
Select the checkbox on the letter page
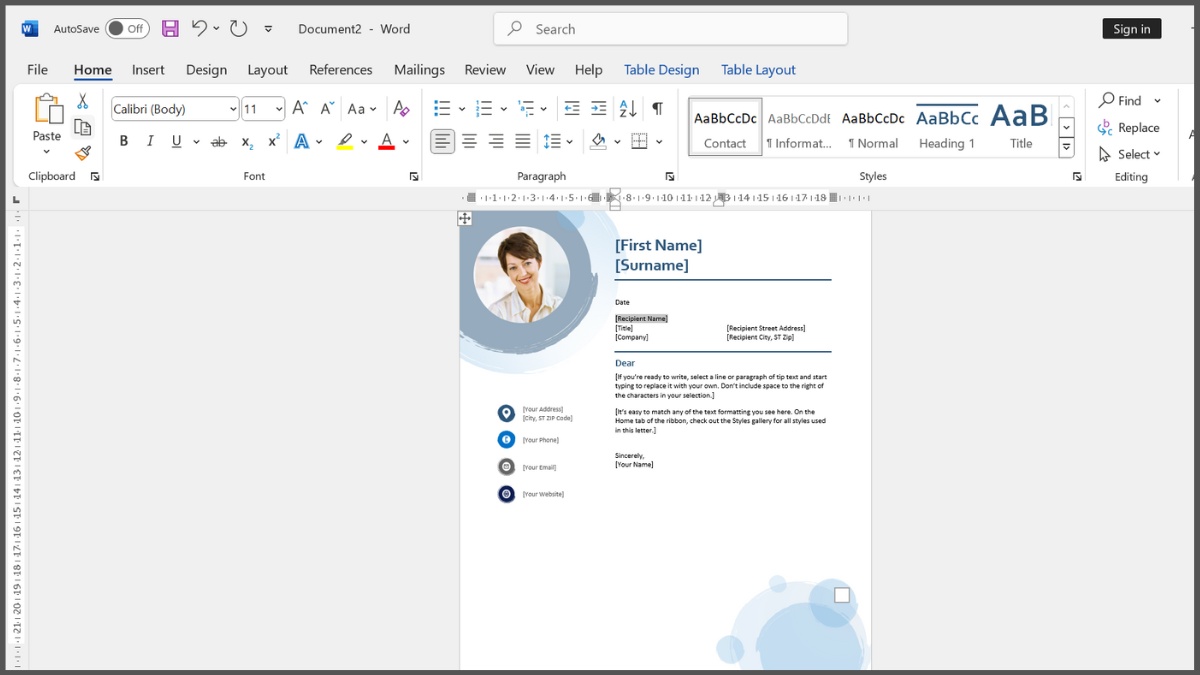click(841, 594)
